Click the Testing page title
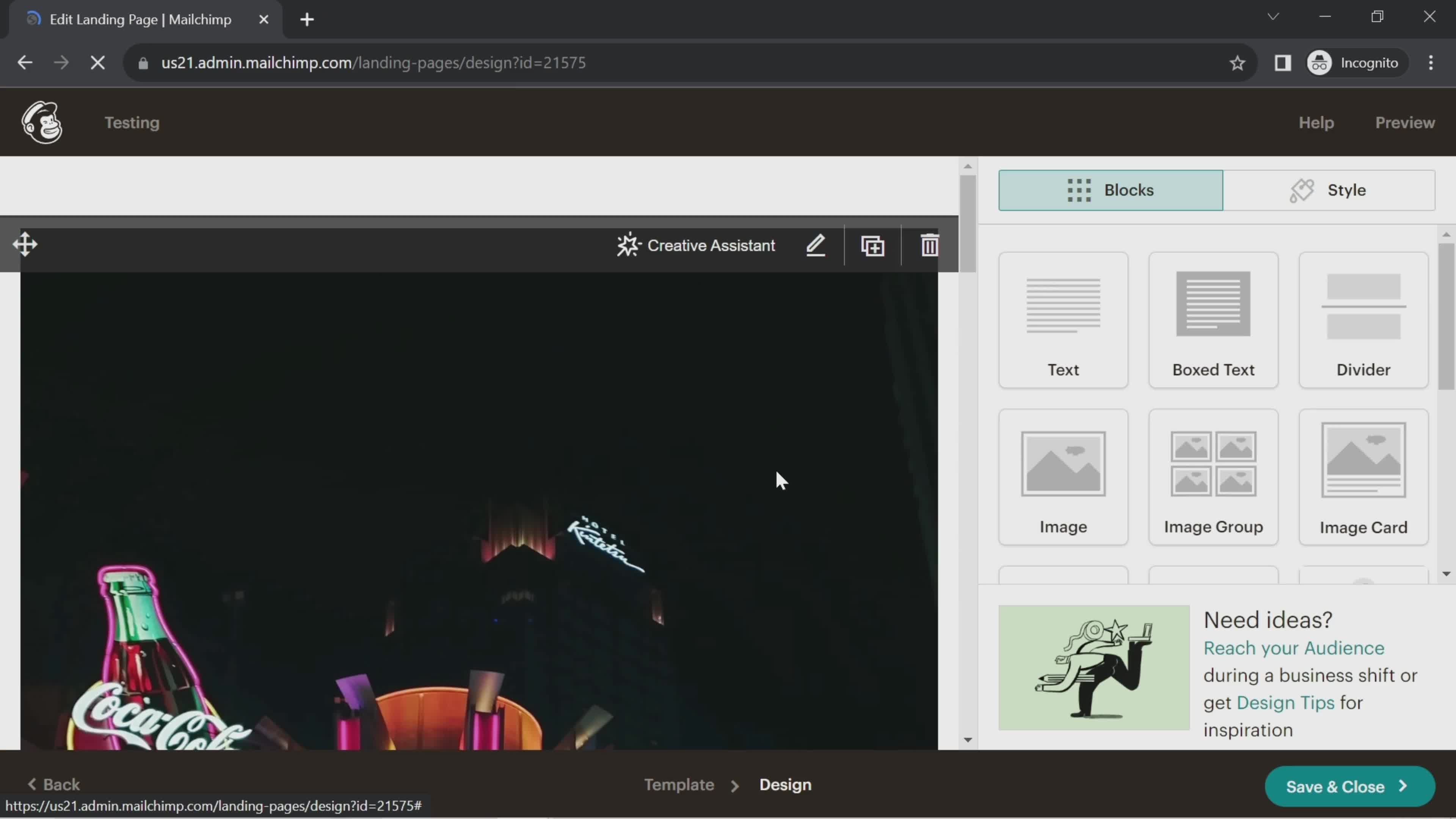Screen dimensions: 1456x819 coord(132,122)
